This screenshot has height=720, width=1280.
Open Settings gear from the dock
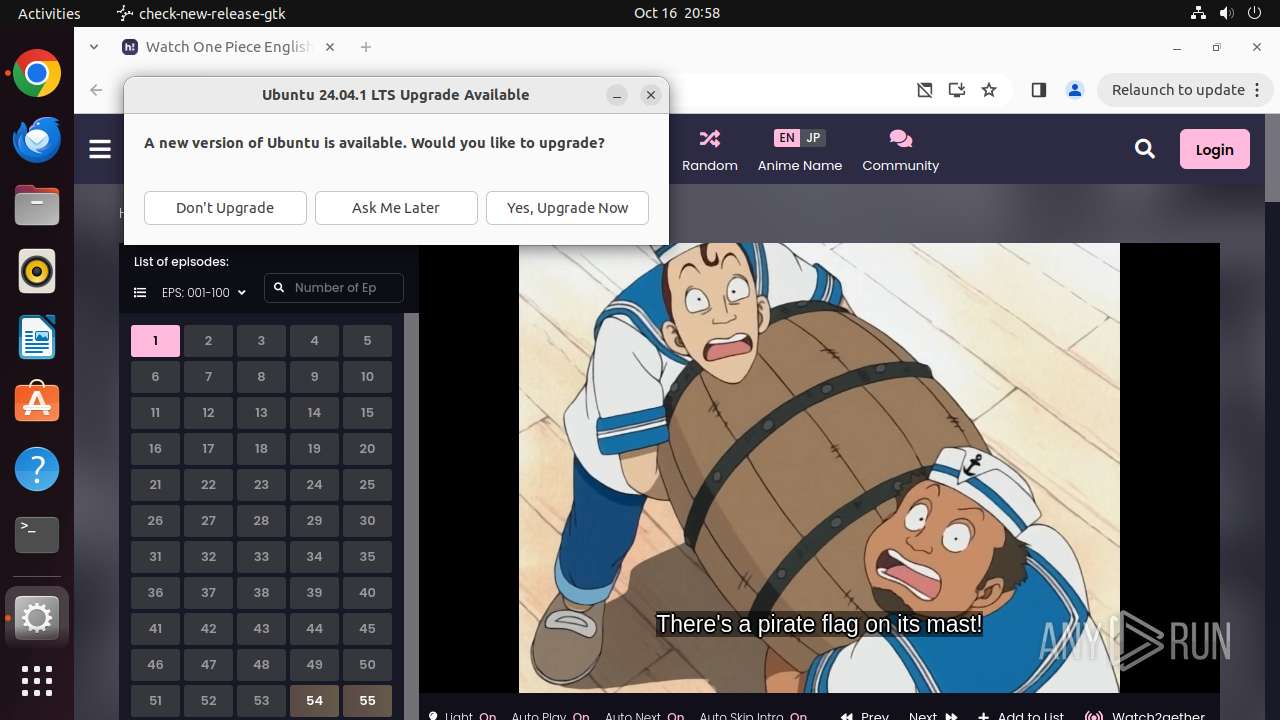pos(37,618)
